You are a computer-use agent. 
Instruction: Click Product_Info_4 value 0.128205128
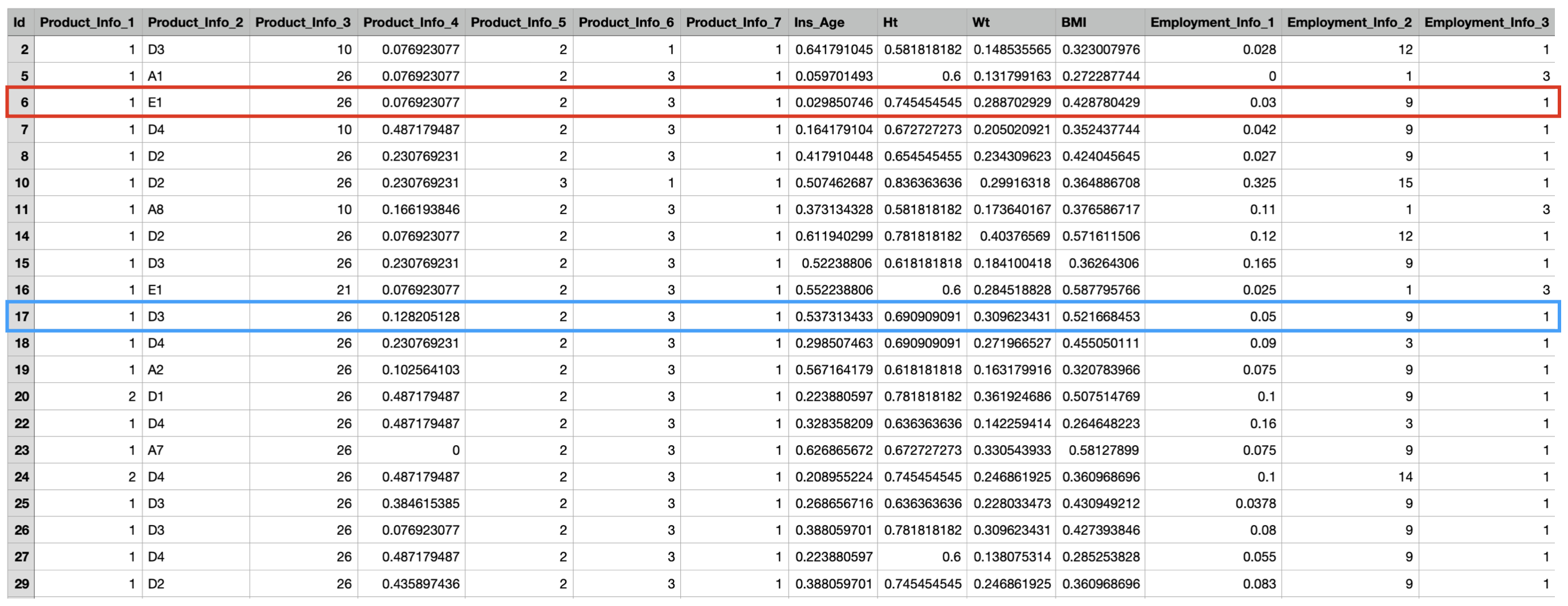click(x=412, y=317)
